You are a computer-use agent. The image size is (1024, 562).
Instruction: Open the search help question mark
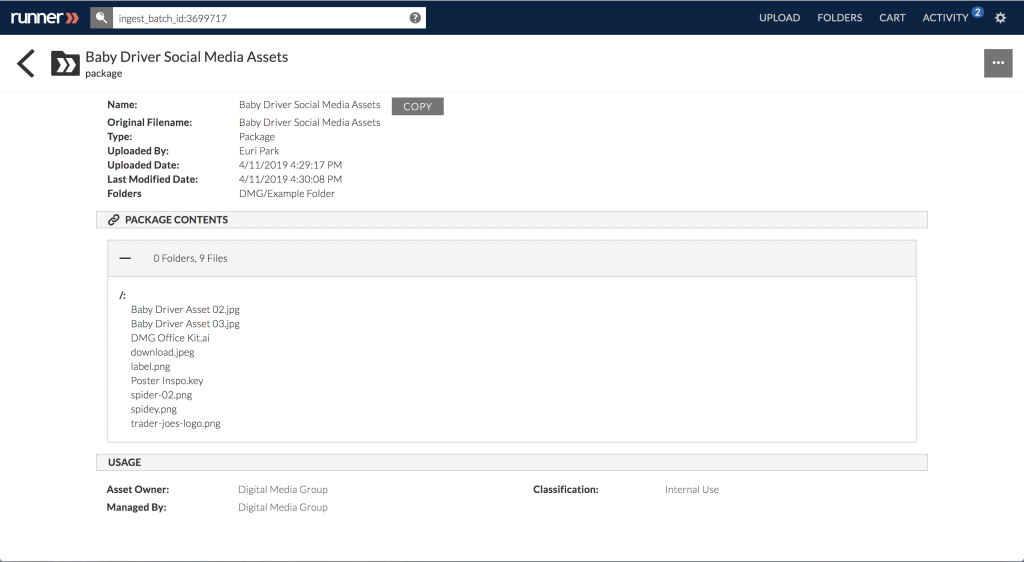(x=415, y=18)
